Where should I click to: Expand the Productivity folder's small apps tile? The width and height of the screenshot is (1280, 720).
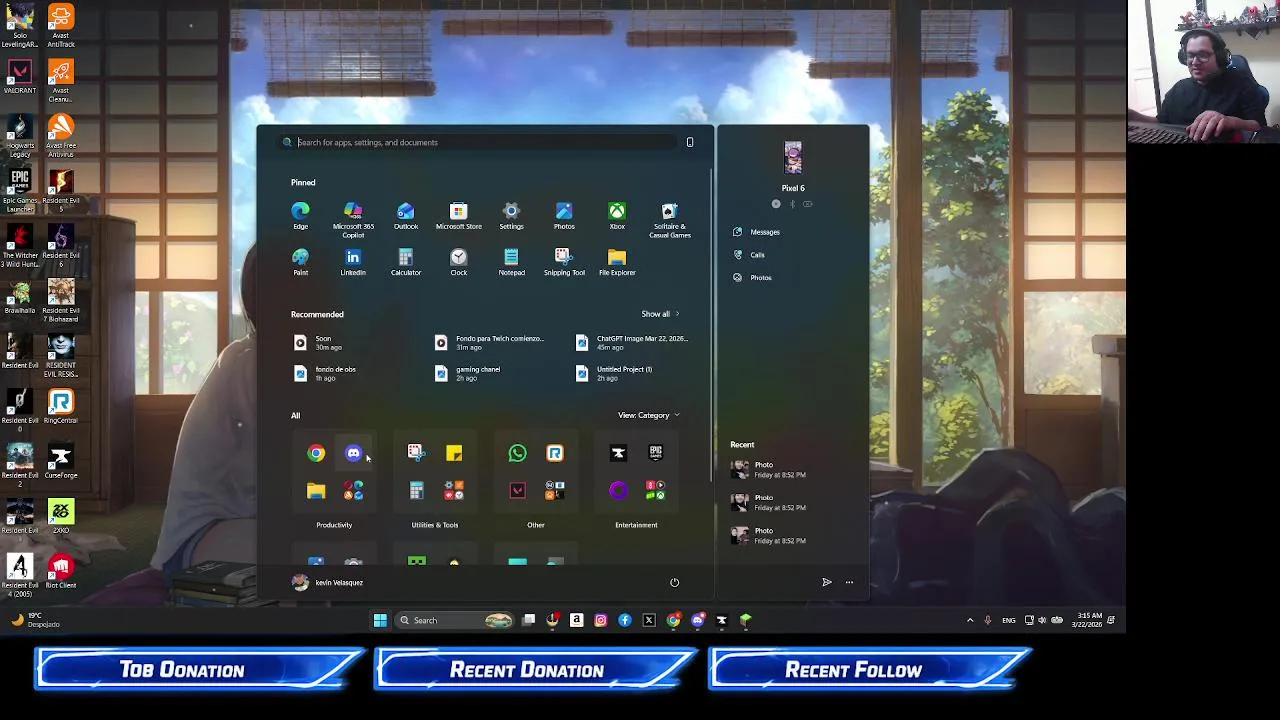(x=353, y=491)
